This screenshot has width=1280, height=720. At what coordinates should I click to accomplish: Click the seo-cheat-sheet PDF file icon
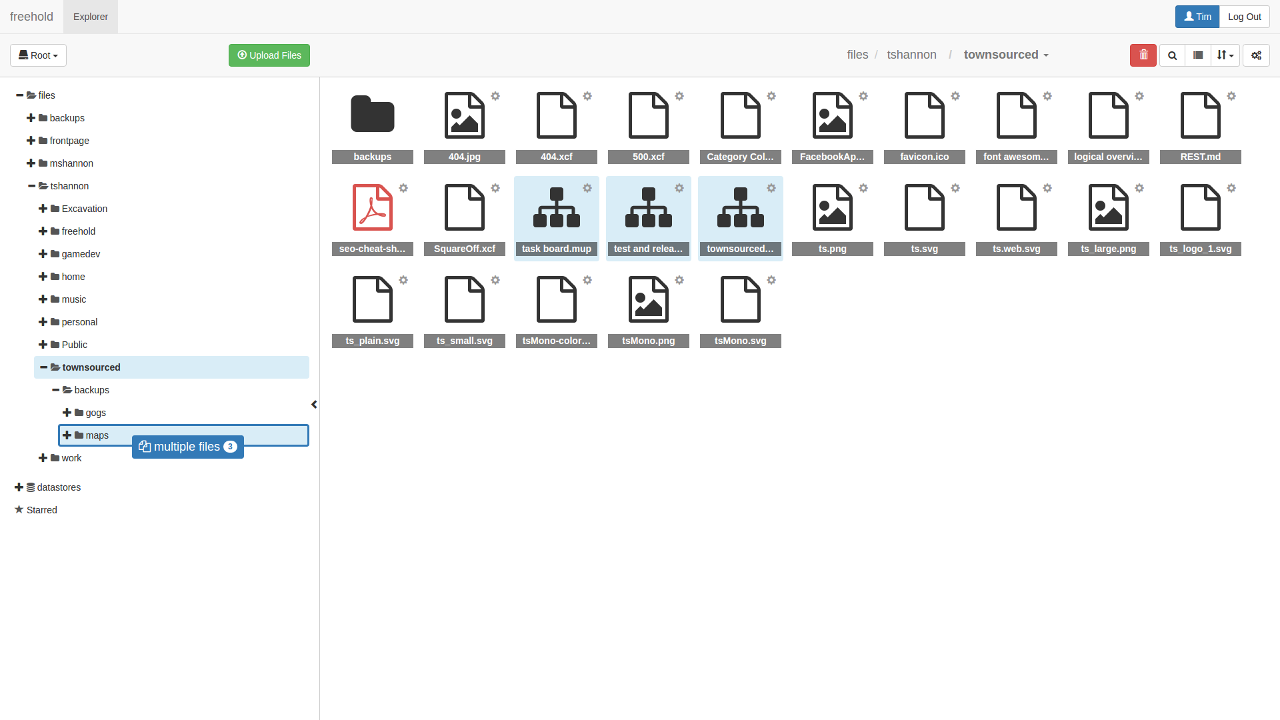coord(372,208)
